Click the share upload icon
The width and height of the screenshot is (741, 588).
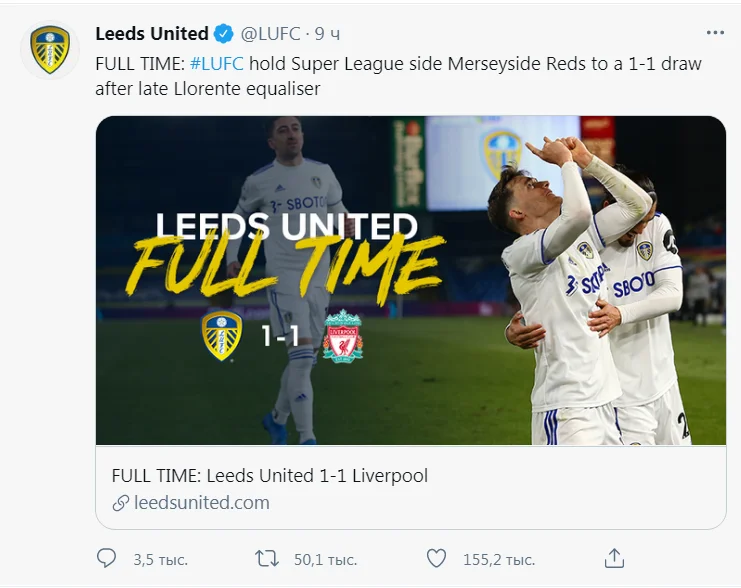[x=616, y=558]
